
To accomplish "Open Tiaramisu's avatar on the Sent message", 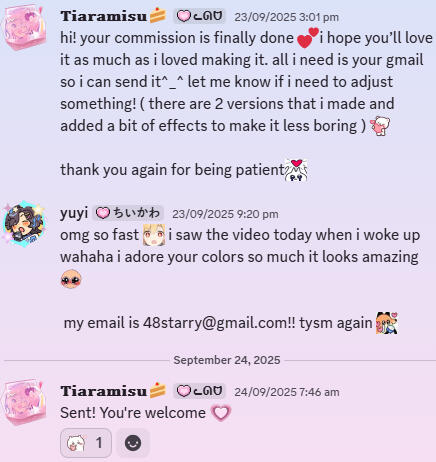I will pos(25,403).
